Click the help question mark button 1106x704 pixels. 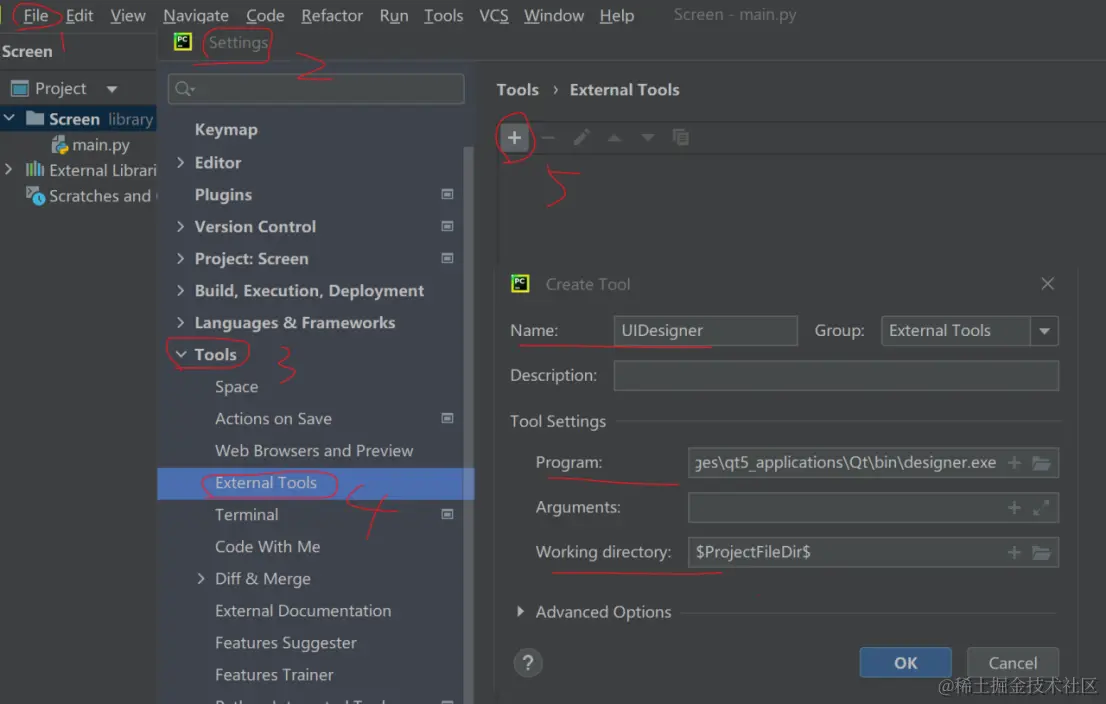pyautogui.click(x=528, y=662)
